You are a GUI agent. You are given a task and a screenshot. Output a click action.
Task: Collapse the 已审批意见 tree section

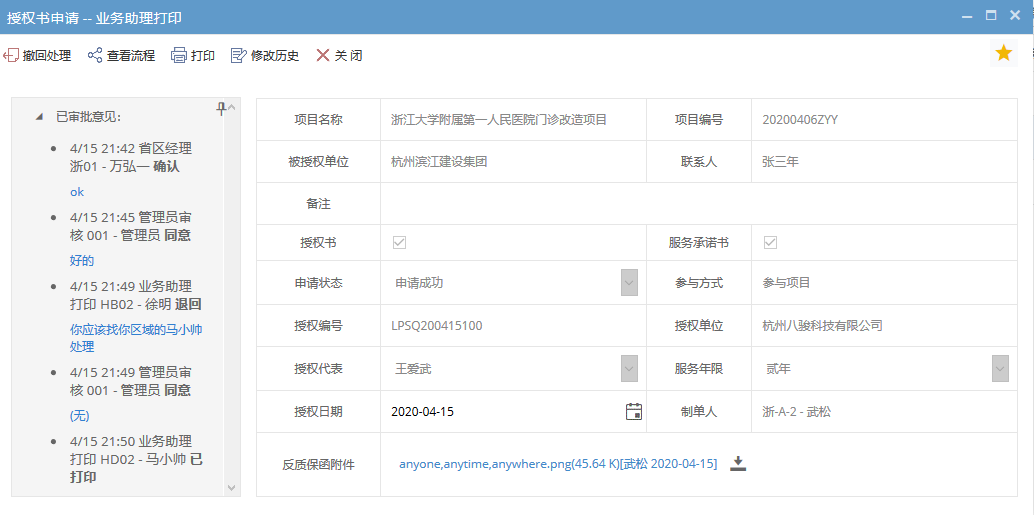39,117
